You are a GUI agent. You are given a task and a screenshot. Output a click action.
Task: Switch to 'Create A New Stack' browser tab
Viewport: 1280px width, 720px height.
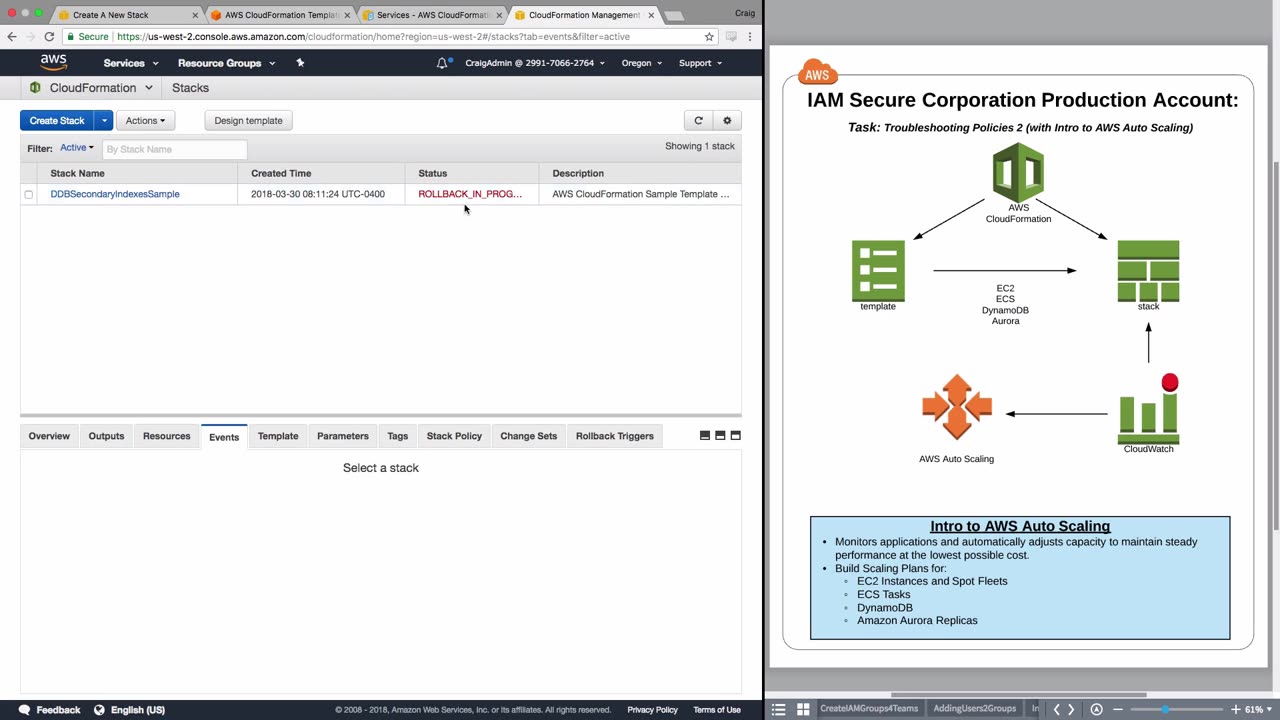(x=127, y=15)
